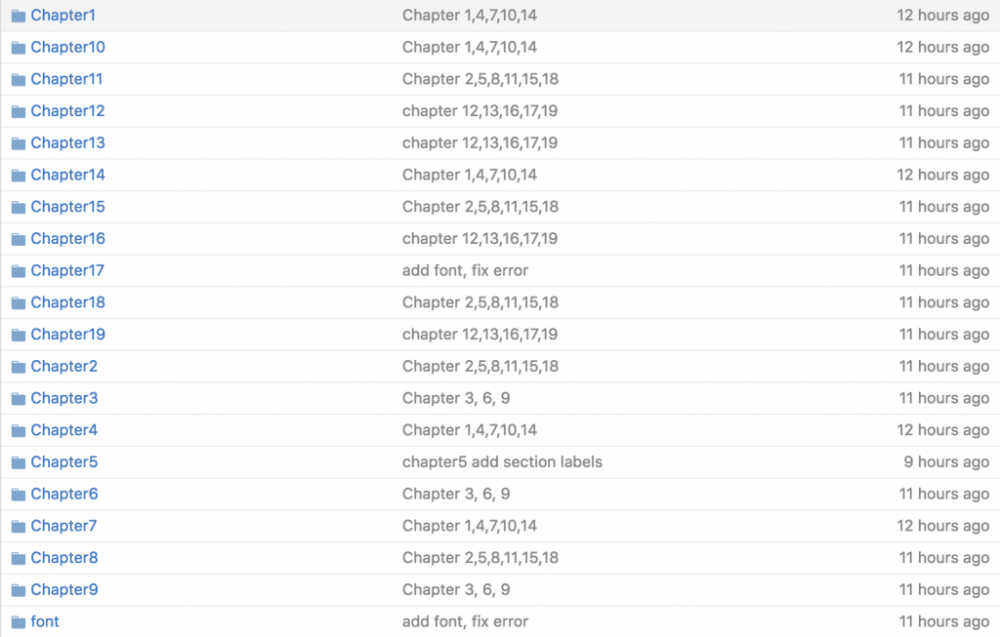
Task: Open the Chapter16 folder name
Action: (67, 239)
